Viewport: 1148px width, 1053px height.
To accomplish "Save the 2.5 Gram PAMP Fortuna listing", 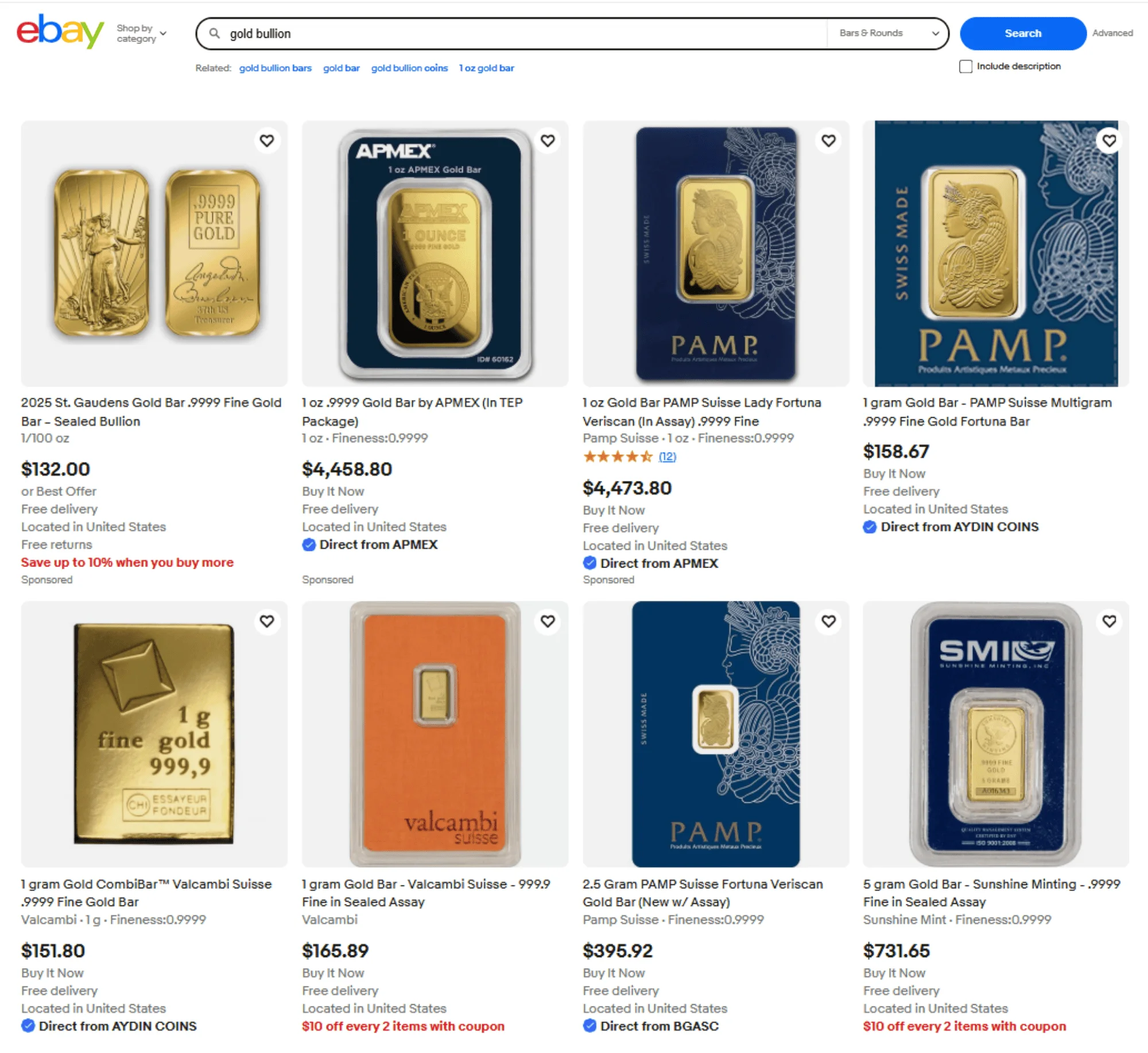I will [x=828, y=621].
